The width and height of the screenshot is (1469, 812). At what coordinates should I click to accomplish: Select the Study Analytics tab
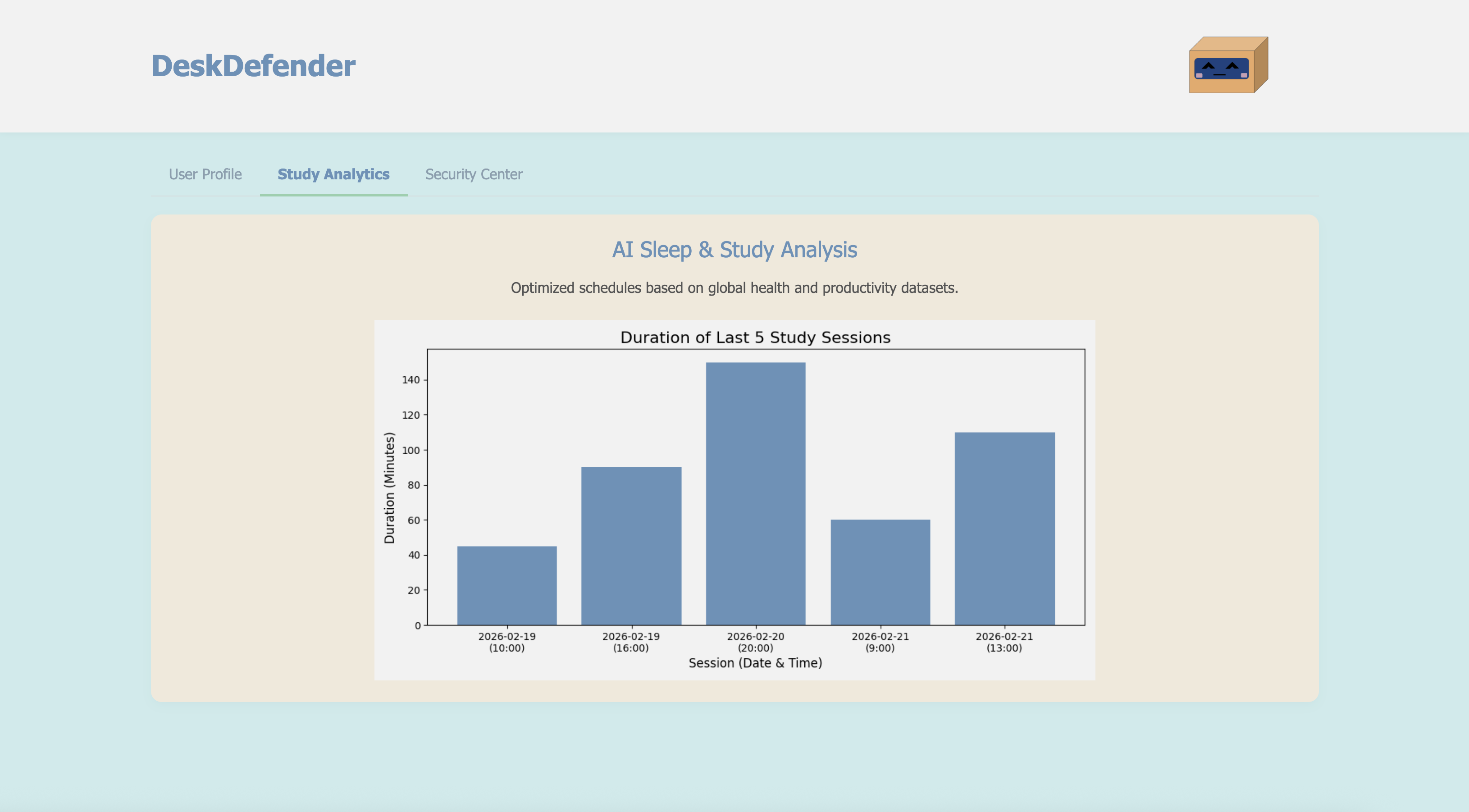(x=333, y=174)
